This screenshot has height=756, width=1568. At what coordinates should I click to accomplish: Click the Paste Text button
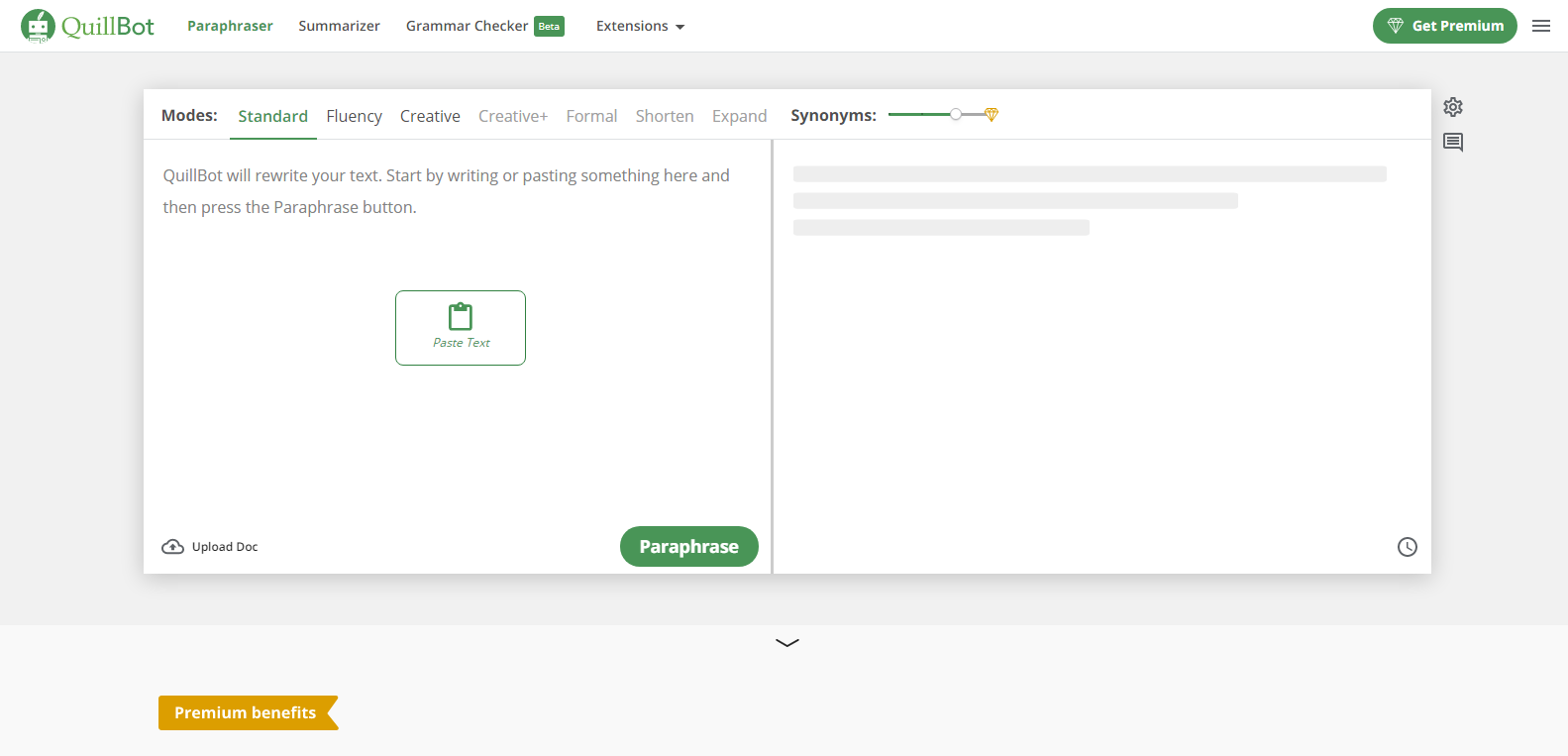coord(461,328)
